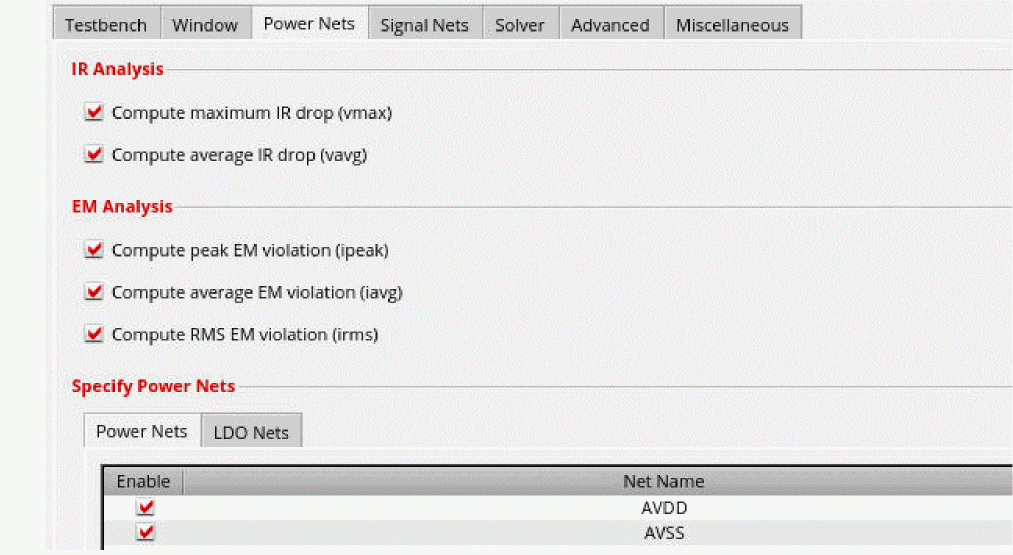Screen dimensions: 1013x555
Task: Select the AVSS net name cell
Action: pyautogui.click(x=664, y=532)
